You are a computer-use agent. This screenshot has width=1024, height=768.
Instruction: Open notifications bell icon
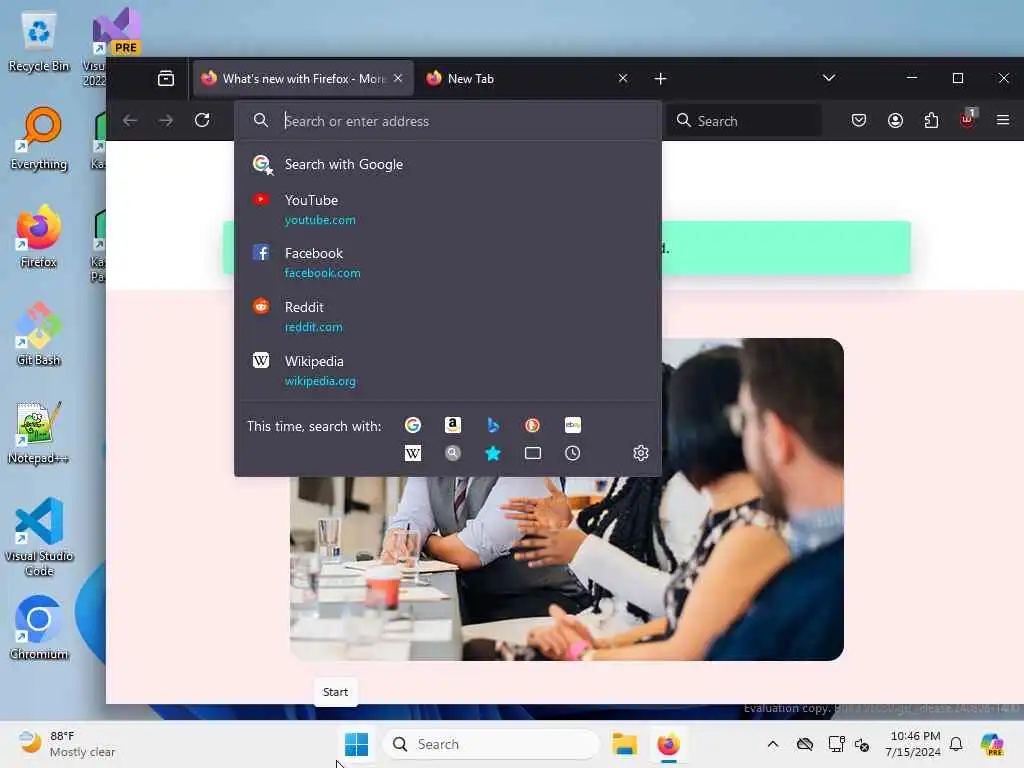[x=956, y=744]
